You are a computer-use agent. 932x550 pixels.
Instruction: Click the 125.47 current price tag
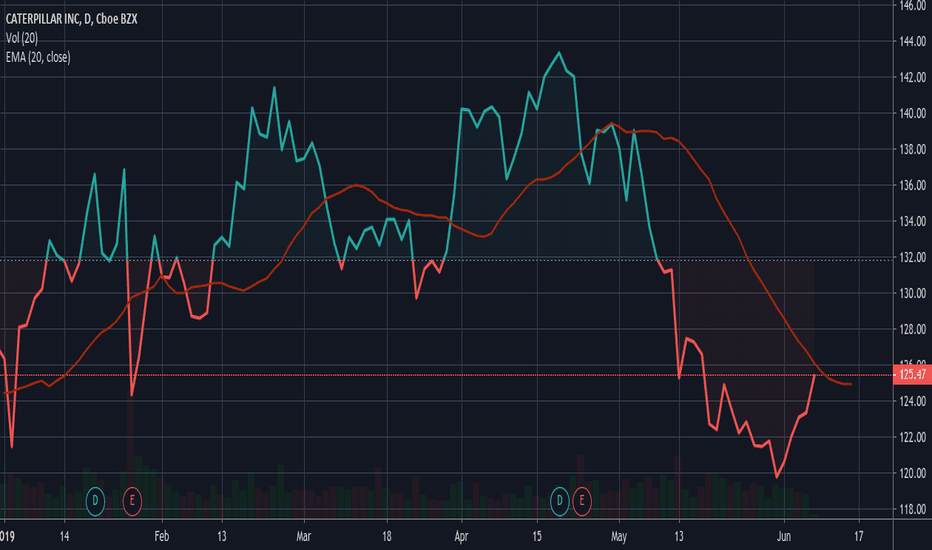[x=912, y=374]
